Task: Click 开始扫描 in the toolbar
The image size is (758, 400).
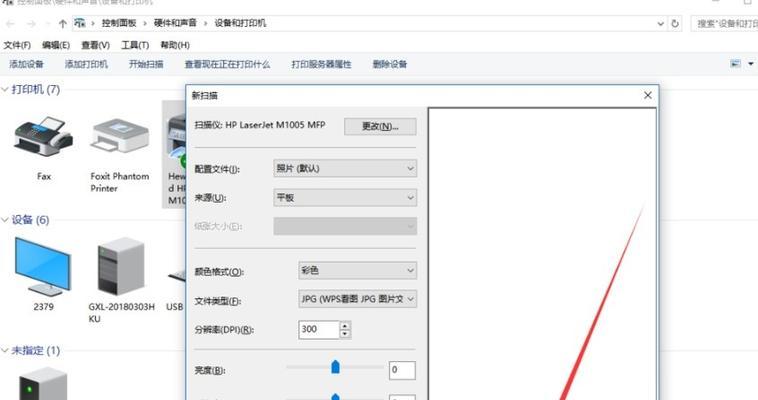Action: coord(146,64)
